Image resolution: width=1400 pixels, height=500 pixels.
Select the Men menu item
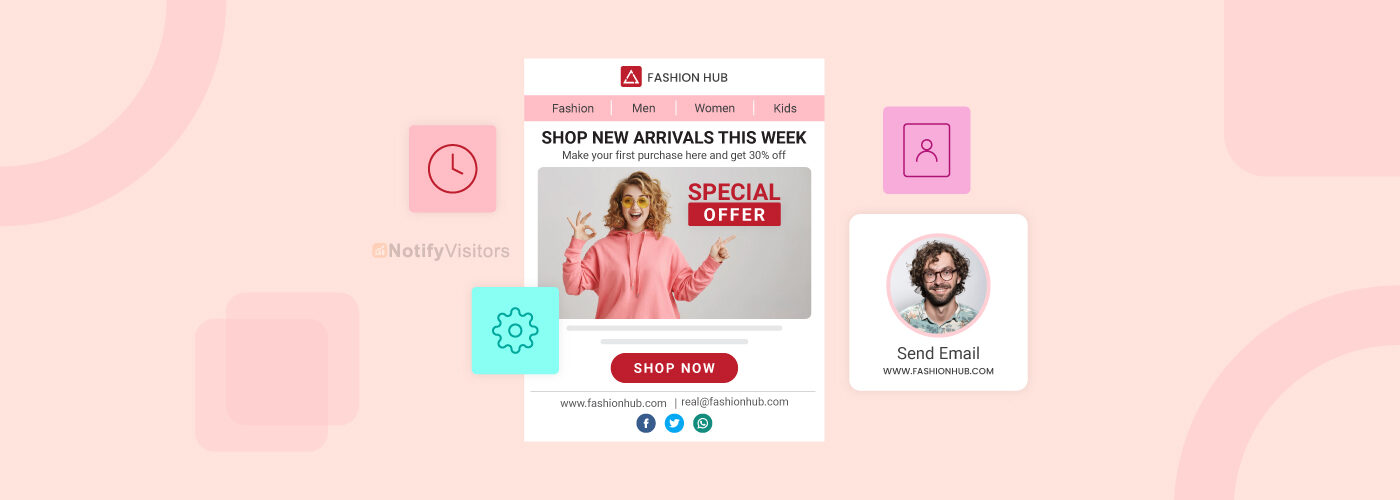pyautogui.click(x=644, y=108)
